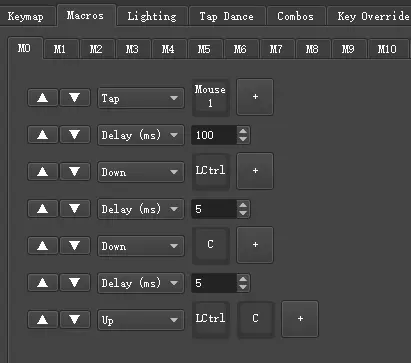Click the 100 delay input field
This screenshot has width=411, height=363.
[x=214, y=135]
